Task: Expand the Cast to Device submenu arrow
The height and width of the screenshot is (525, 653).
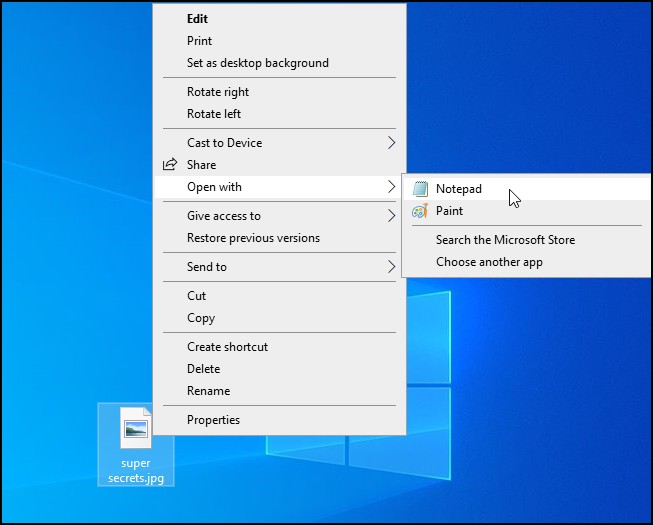Action: pyautogui.click(x=391, y=143)
